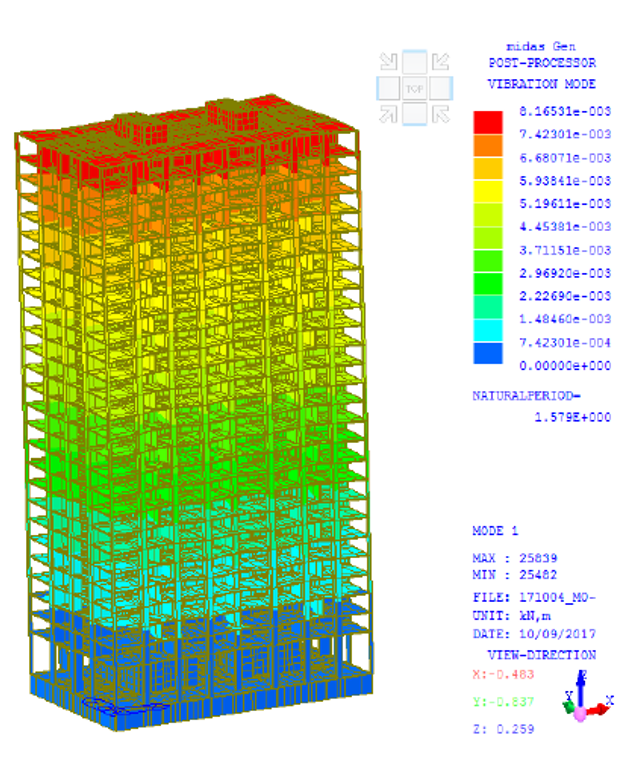Click the VIBRATION MODE legend title
The width and height of the screenshot is (627, 768).
541,84
